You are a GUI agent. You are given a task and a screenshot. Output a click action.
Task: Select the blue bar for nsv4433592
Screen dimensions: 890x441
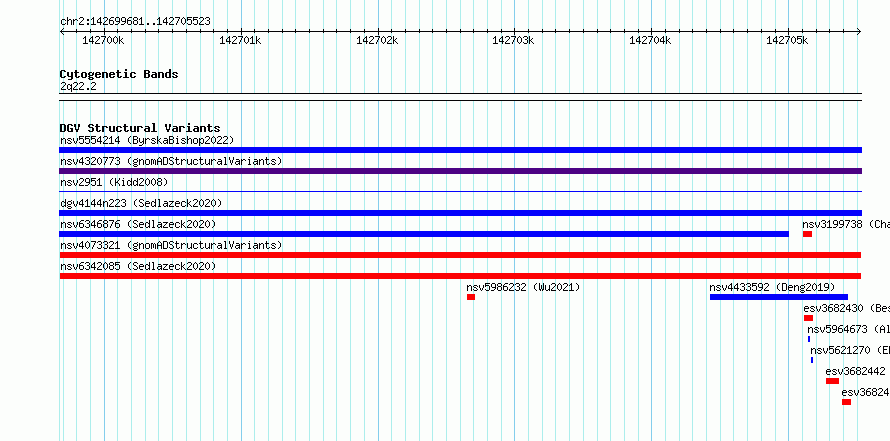pyautogui.click(x=779, y=297)
